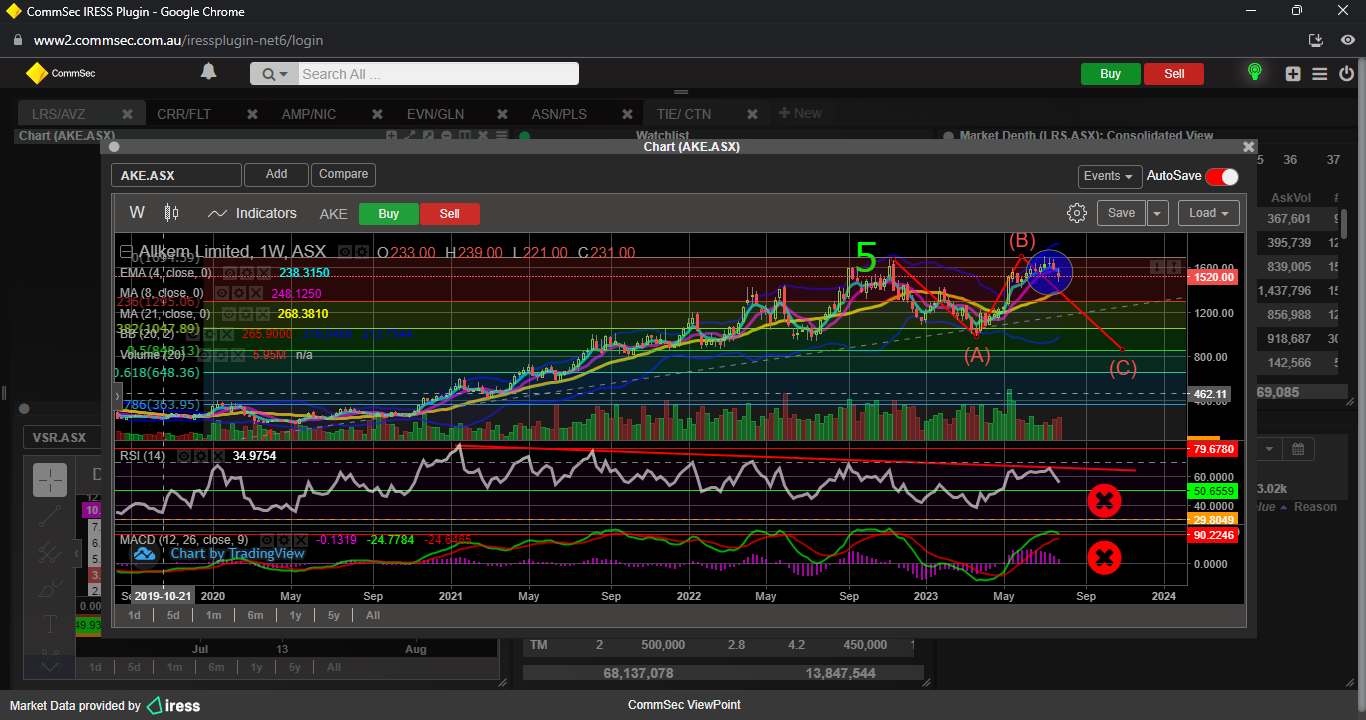1366x720 pixels.
Task: Open chart settings gear icon
Action: point(1076,213)
